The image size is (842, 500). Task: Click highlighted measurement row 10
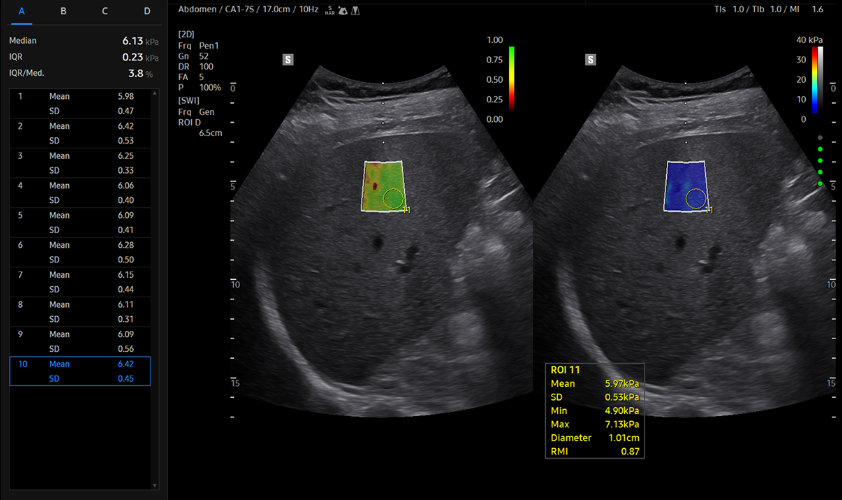point(80,371)
